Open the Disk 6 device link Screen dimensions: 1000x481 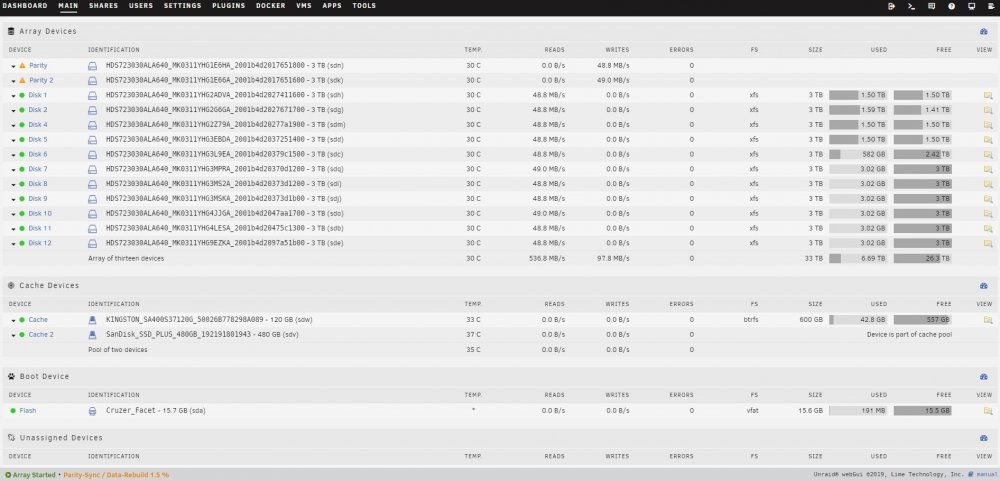[38, 154]
